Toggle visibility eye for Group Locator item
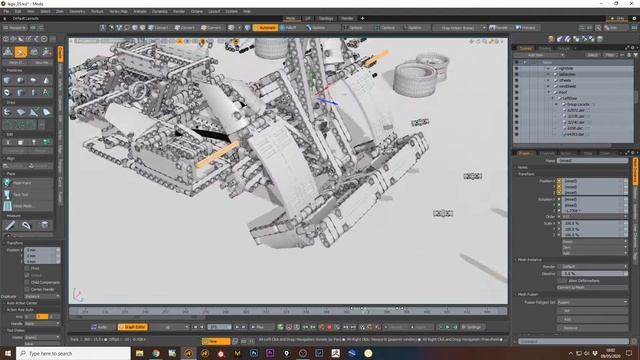The width and height of the screenshot is (640, 360). coord(516,104)
